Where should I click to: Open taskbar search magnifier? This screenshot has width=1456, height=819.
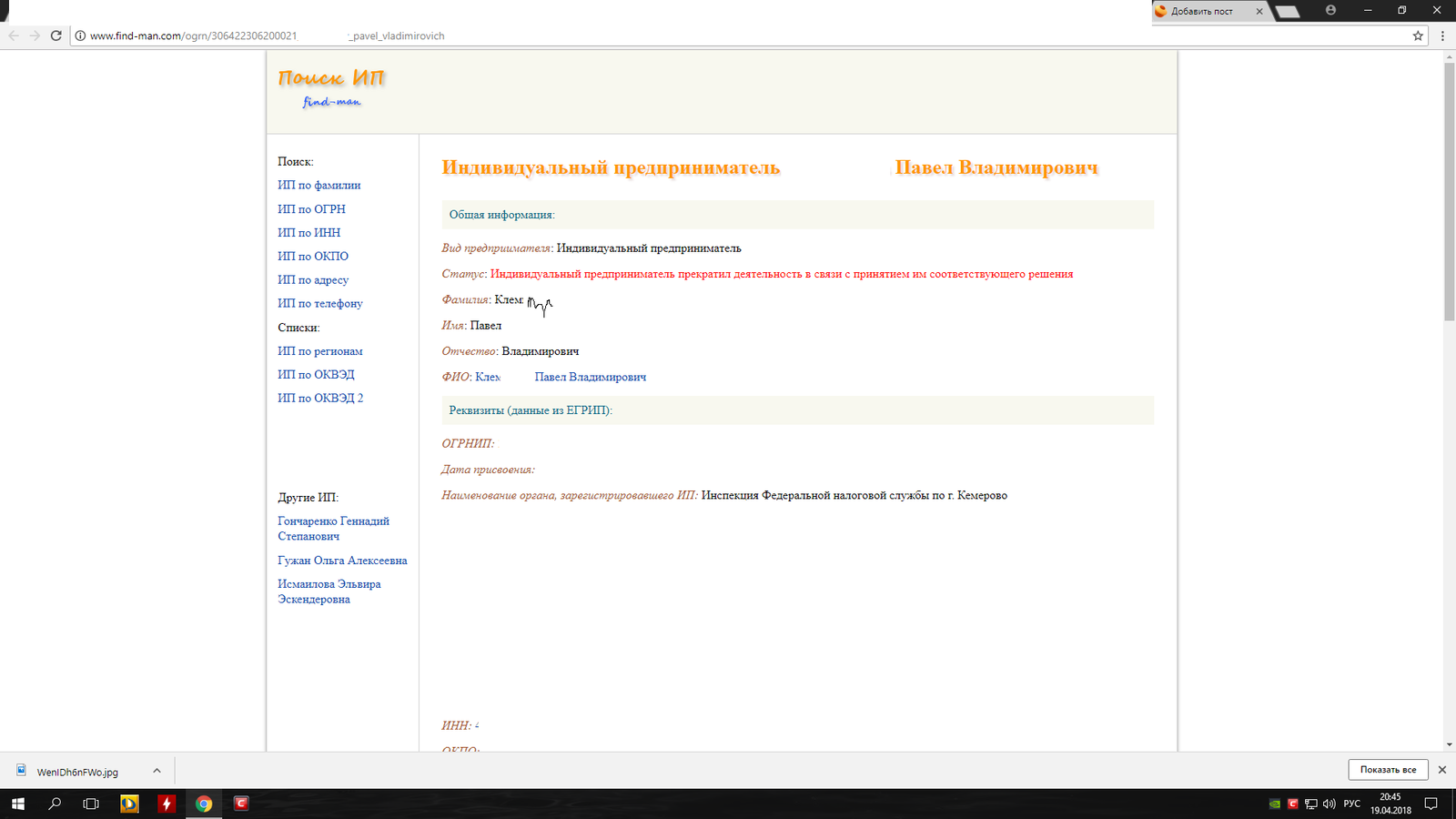click(x=55, y=804)
